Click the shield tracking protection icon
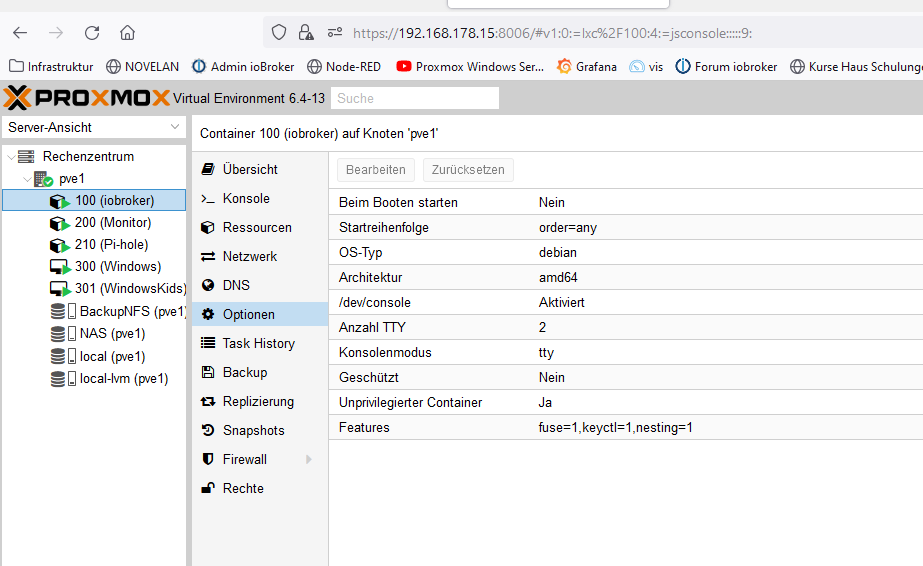Viewport: 923px width, 566px height. [279, 32]
